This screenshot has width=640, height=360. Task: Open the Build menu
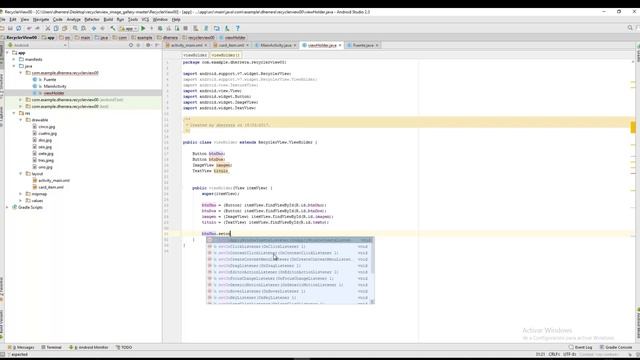(x=108, y=20)
